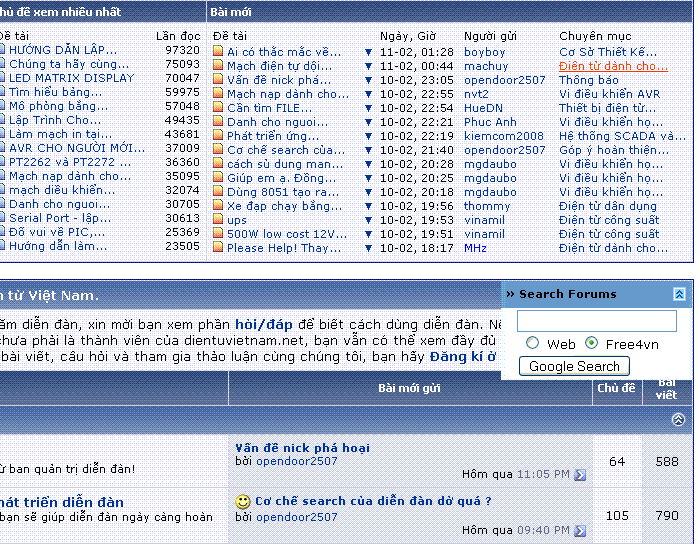Select the Free4vn search radio button
The image size is (700, 544).
(591, 343)
